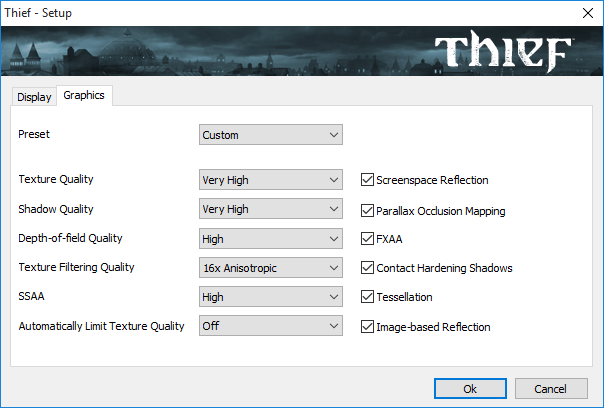Open Depth-of-field Quality dropdown
This screenshot has width=604, height=408.
pyautogui.click(x=271, y=239)
